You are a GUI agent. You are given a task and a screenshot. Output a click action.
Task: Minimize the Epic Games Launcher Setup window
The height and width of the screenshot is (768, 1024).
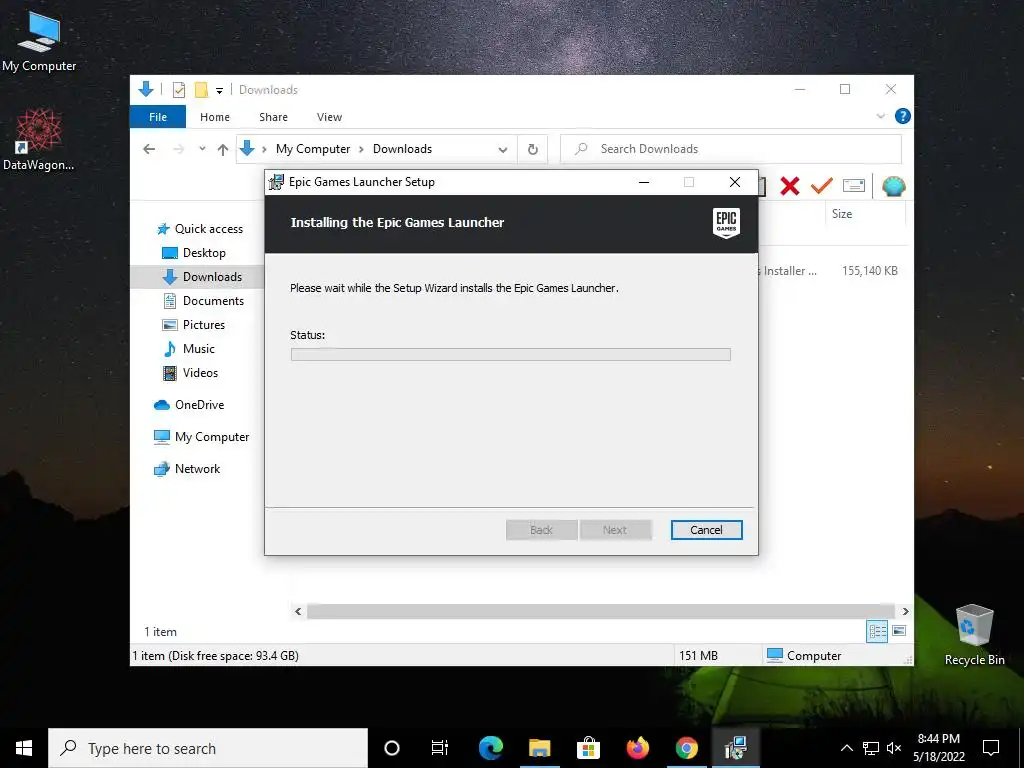(x=644, y=182)
